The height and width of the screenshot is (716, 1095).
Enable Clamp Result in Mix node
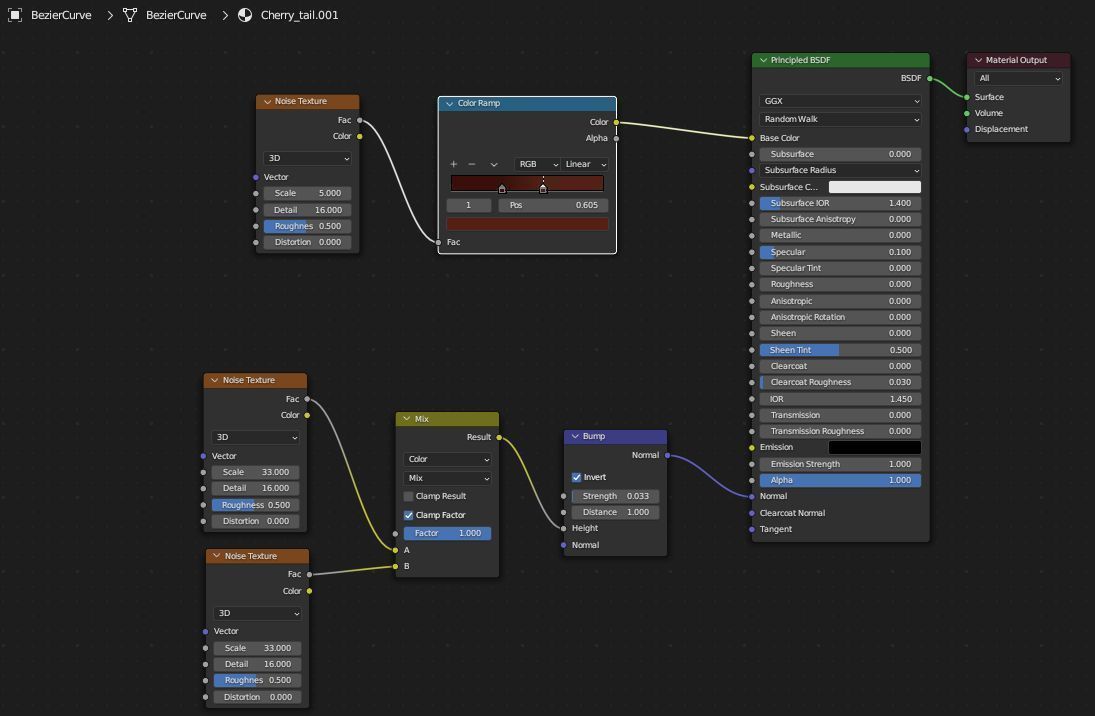(409, 497)
